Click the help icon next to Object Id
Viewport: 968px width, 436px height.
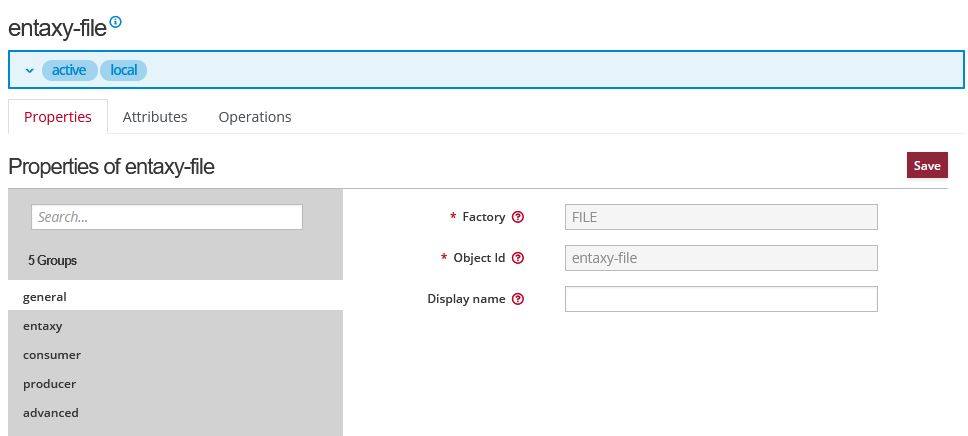(x=518, y=258)
